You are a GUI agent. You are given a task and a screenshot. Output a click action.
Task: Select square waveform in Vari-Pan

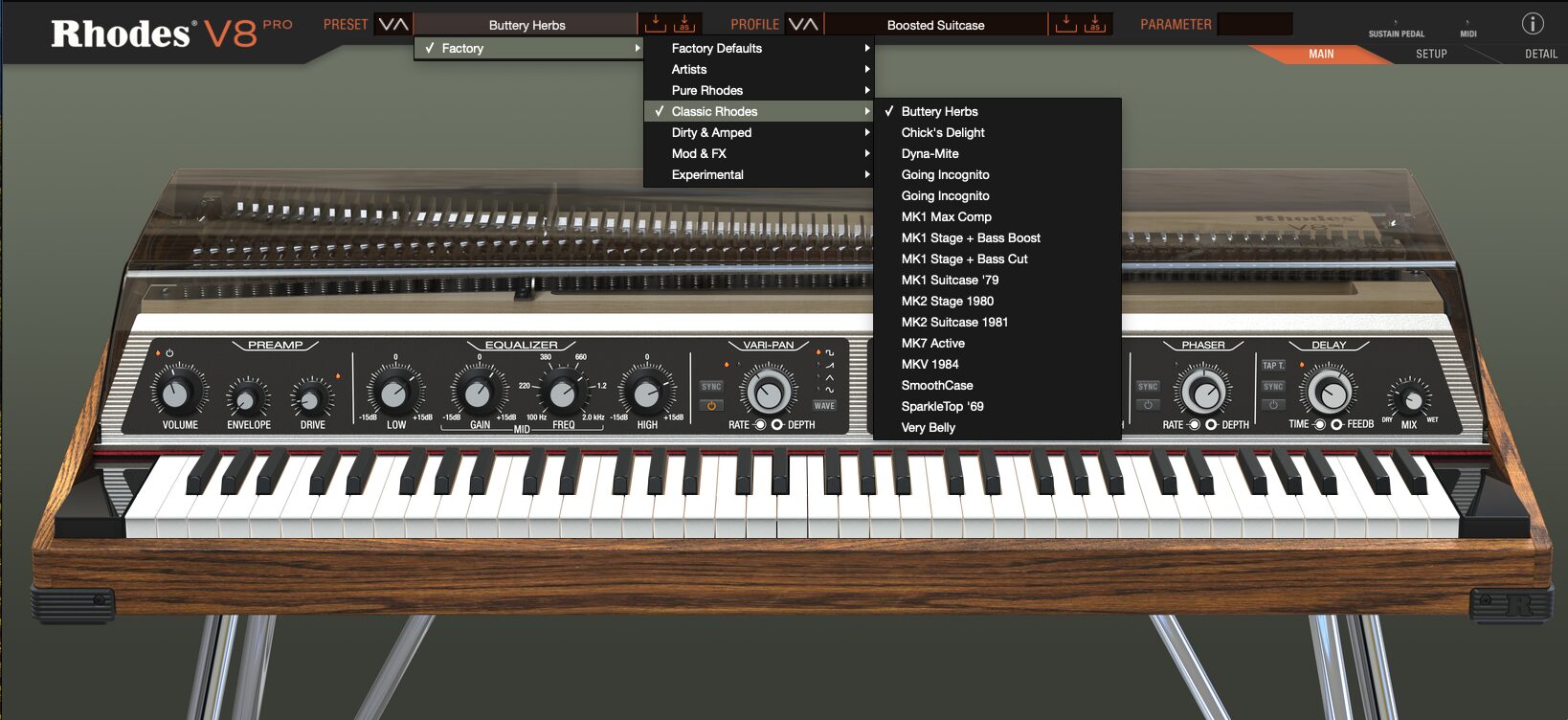click(x=830, y=353)
